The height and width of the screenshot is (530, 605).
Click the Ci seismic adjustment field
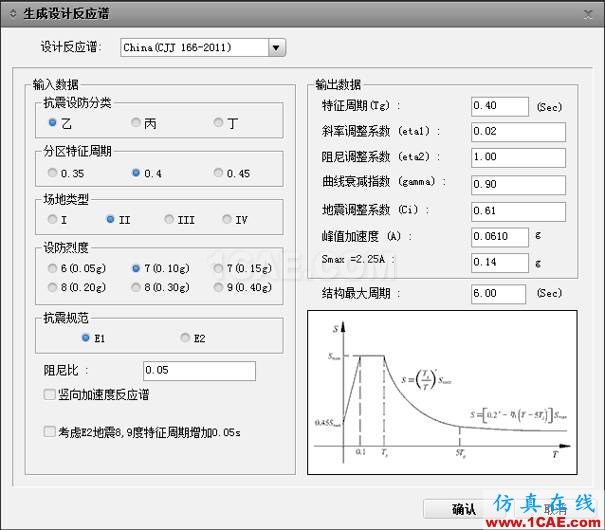(518, 212)
